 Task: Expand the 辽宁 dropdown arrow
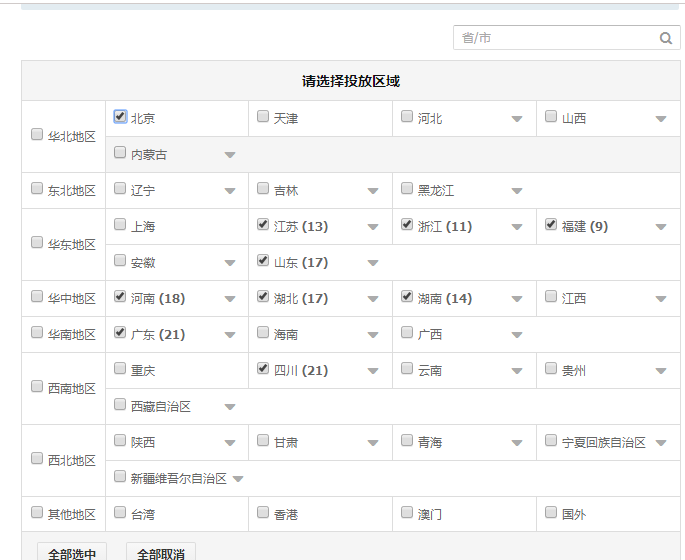click(x=230, y=191)
